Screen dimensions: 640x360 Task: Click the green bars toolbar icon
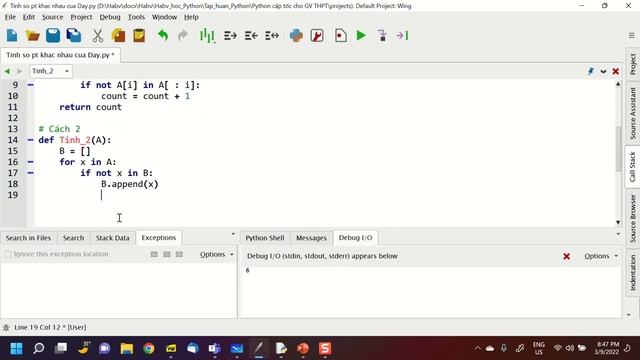[x=207, y=36]
